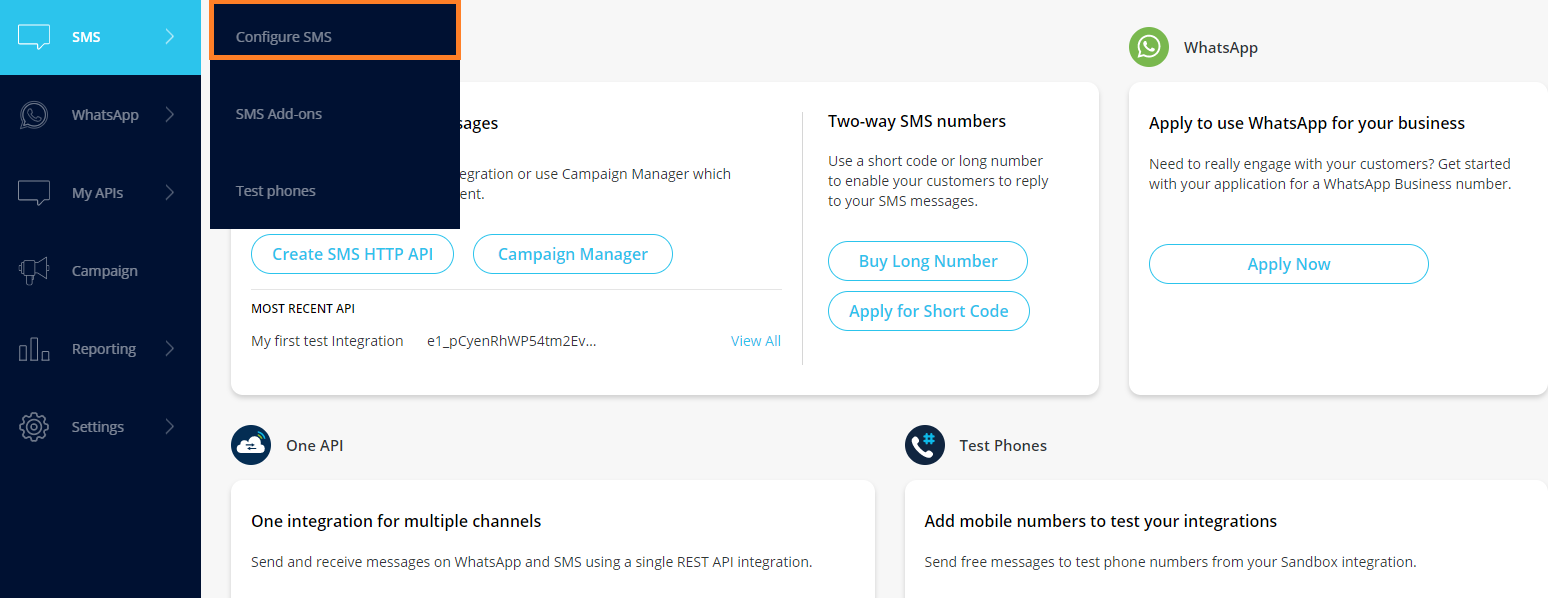Click the One API cloud icon
Viewport: 1548px width, 598px height.
coord(251,445)
